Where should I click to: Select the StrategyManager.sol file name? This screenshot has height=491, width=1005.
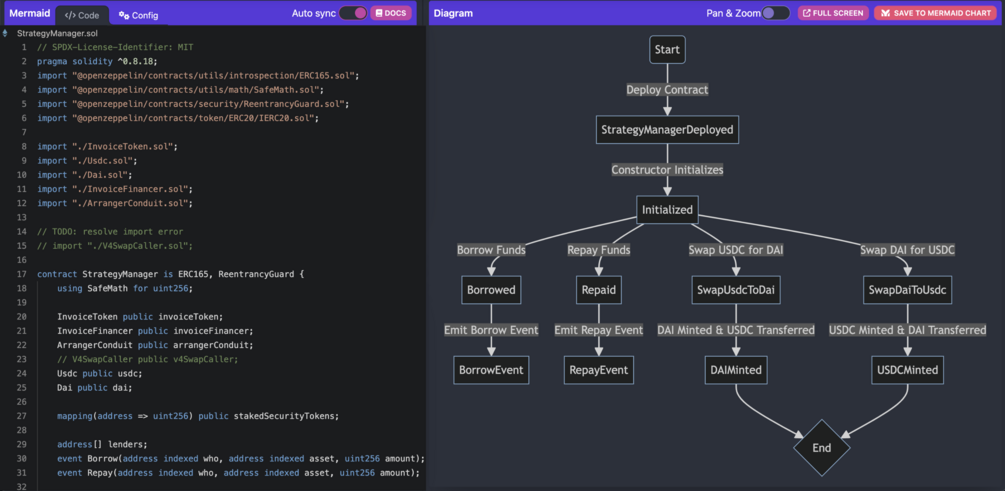pos(57,33)
